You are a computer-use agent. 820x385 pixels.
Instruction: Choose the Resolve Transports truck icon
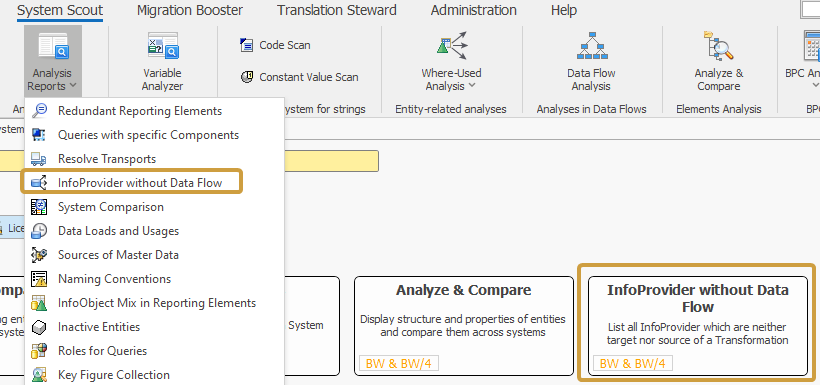click(39, 159)
